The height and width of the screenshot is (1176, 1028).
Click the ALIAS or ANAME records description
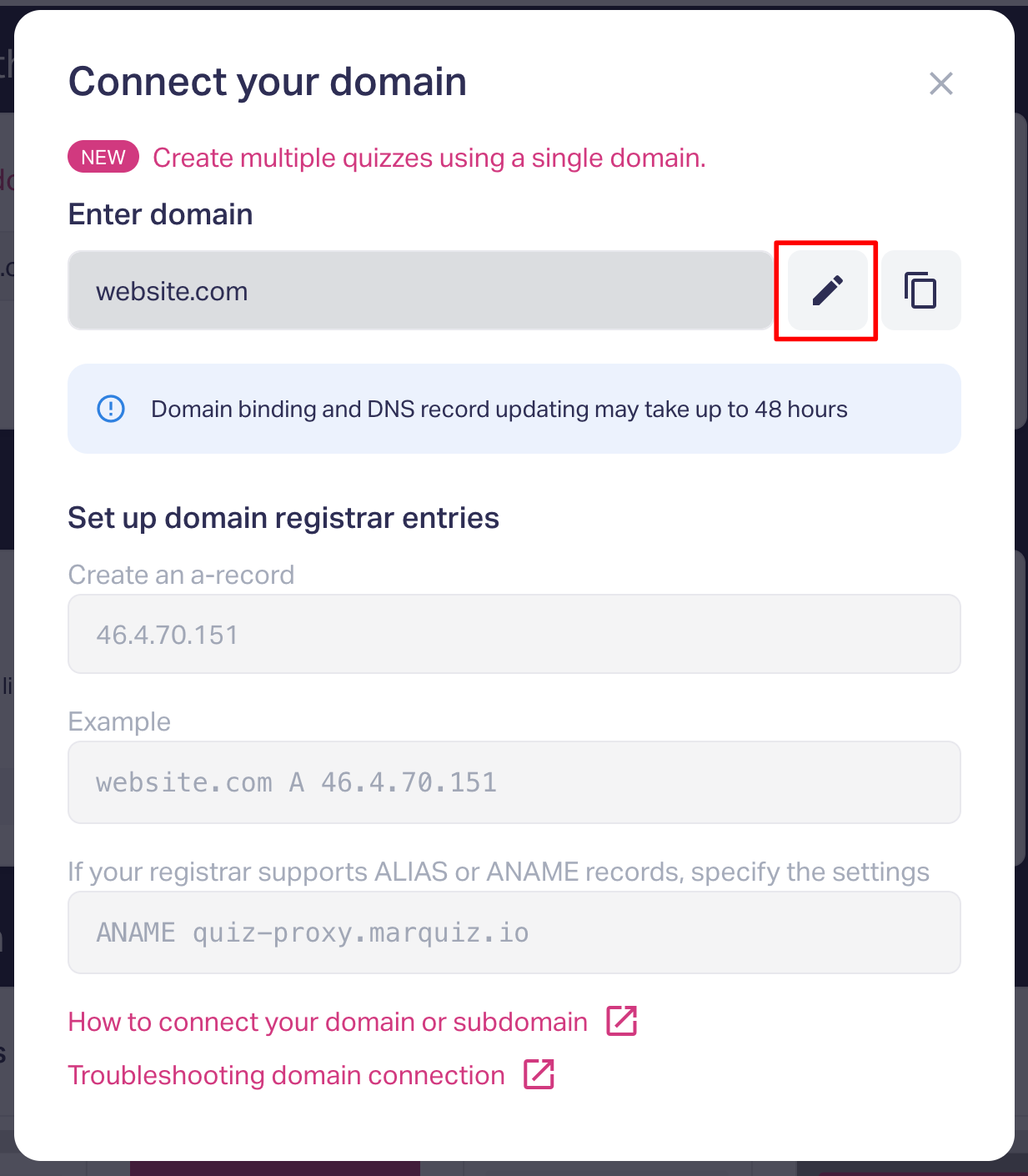point(498,872)
